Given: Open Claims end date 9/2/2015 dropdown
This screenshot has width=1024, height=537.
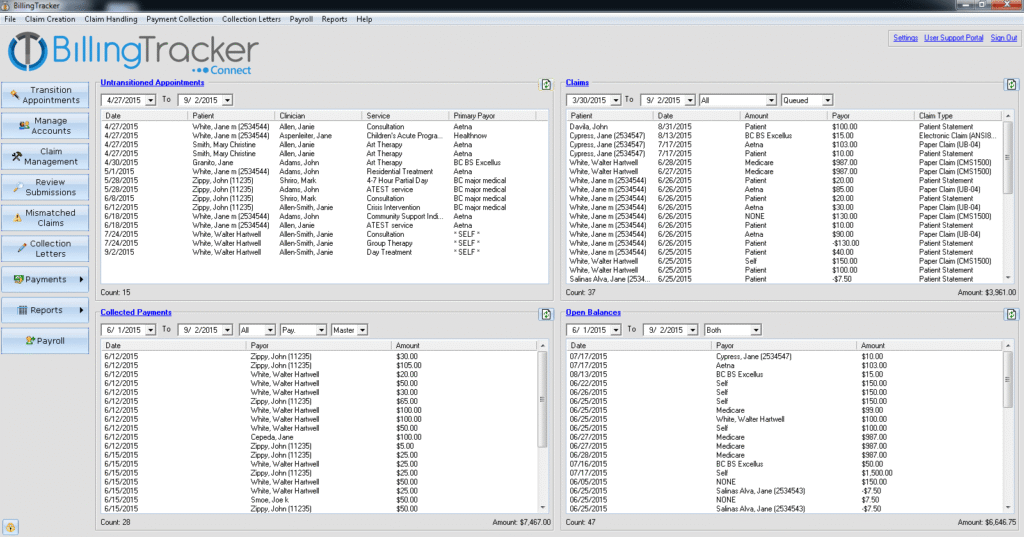Looking at the screenshot, I should (690, 100).
